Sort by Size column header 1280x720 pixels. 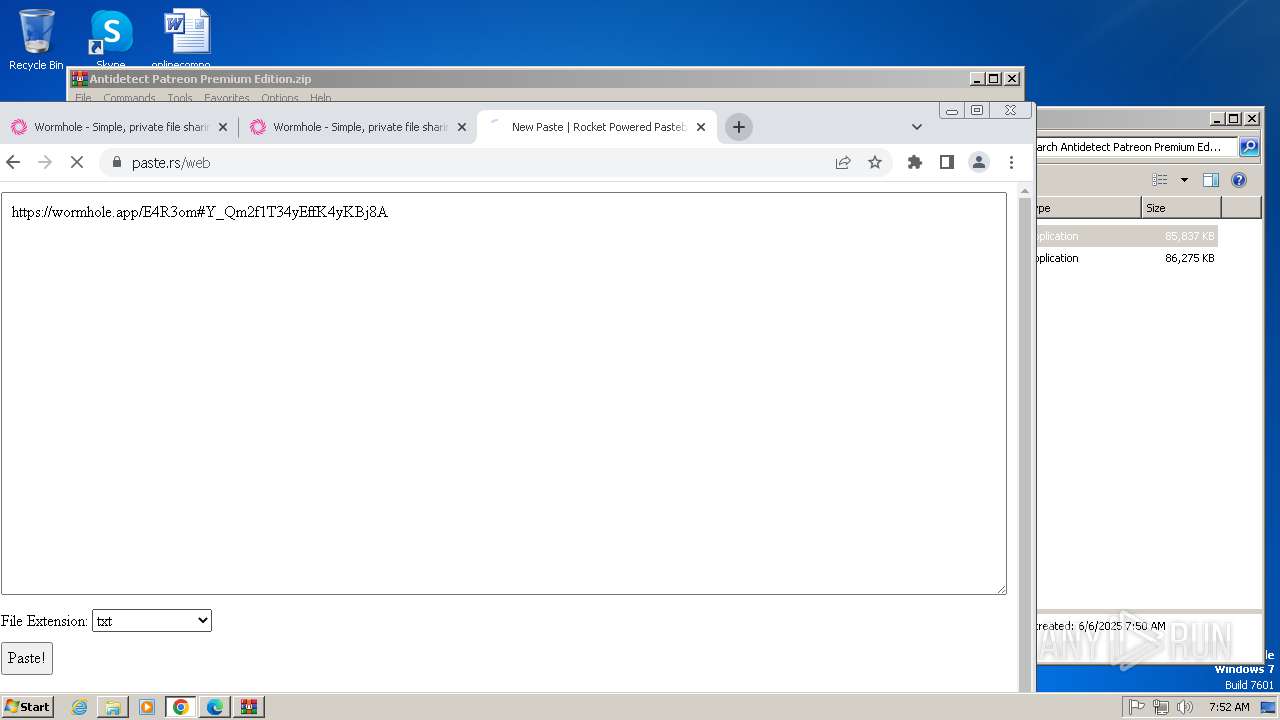click(1181, 208)
